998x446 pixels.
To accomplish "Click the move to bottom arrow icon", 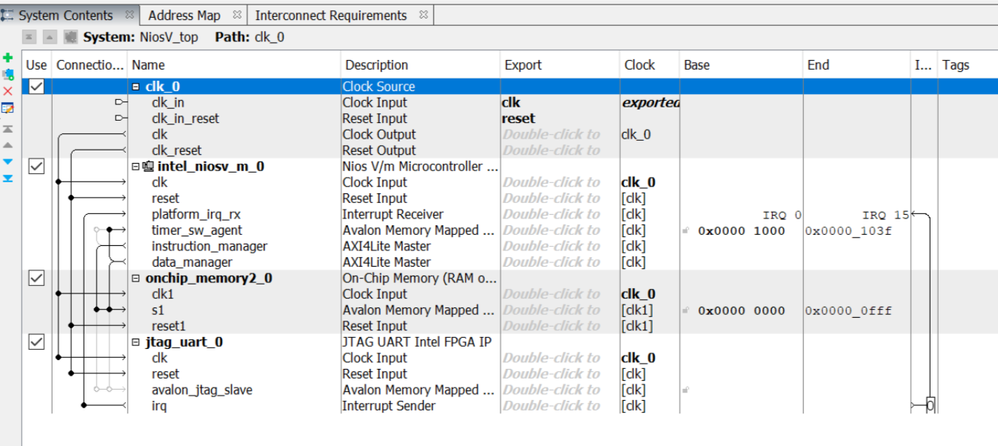I will click(x=8, y=179).
